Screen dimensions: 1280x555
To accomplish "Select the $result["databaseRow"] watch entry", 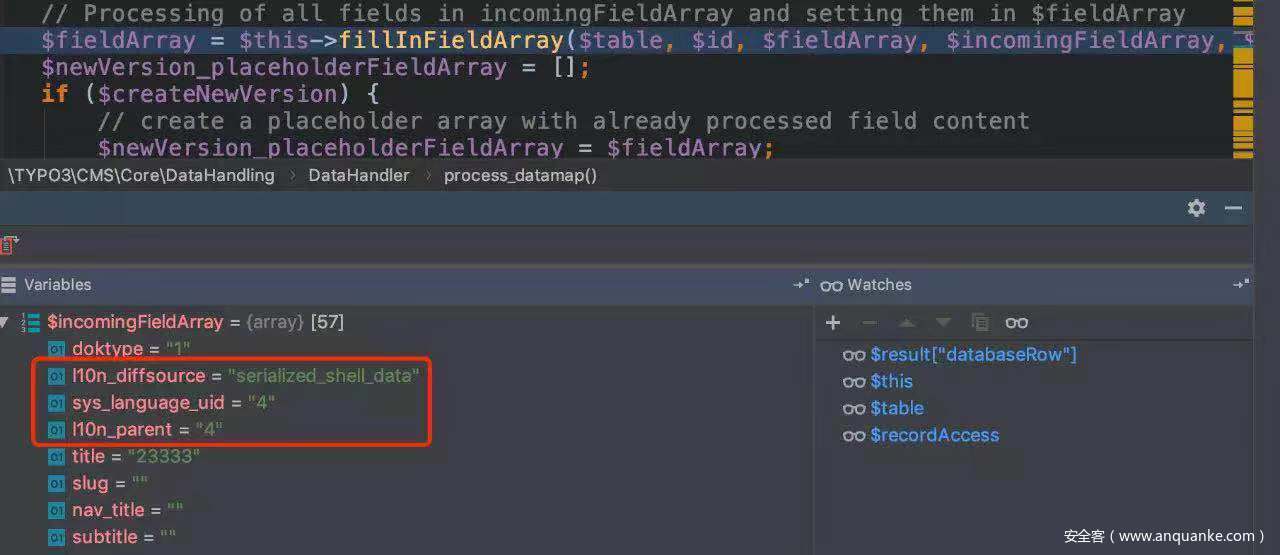I will tap(973, 354).
